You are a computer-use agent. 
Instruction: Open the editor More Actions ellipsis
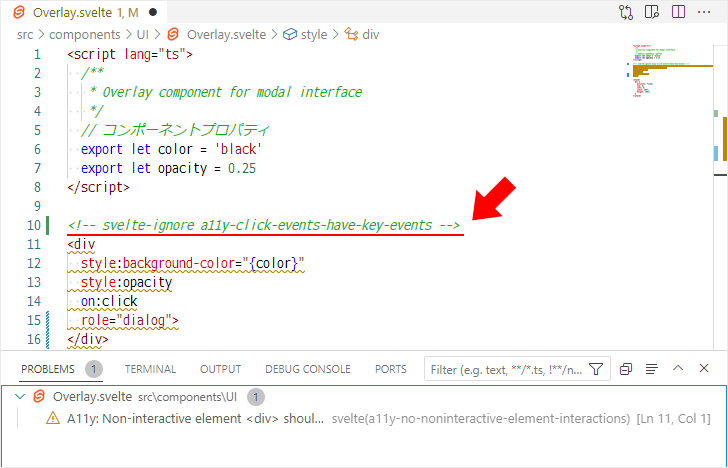(x=704, y=13)
